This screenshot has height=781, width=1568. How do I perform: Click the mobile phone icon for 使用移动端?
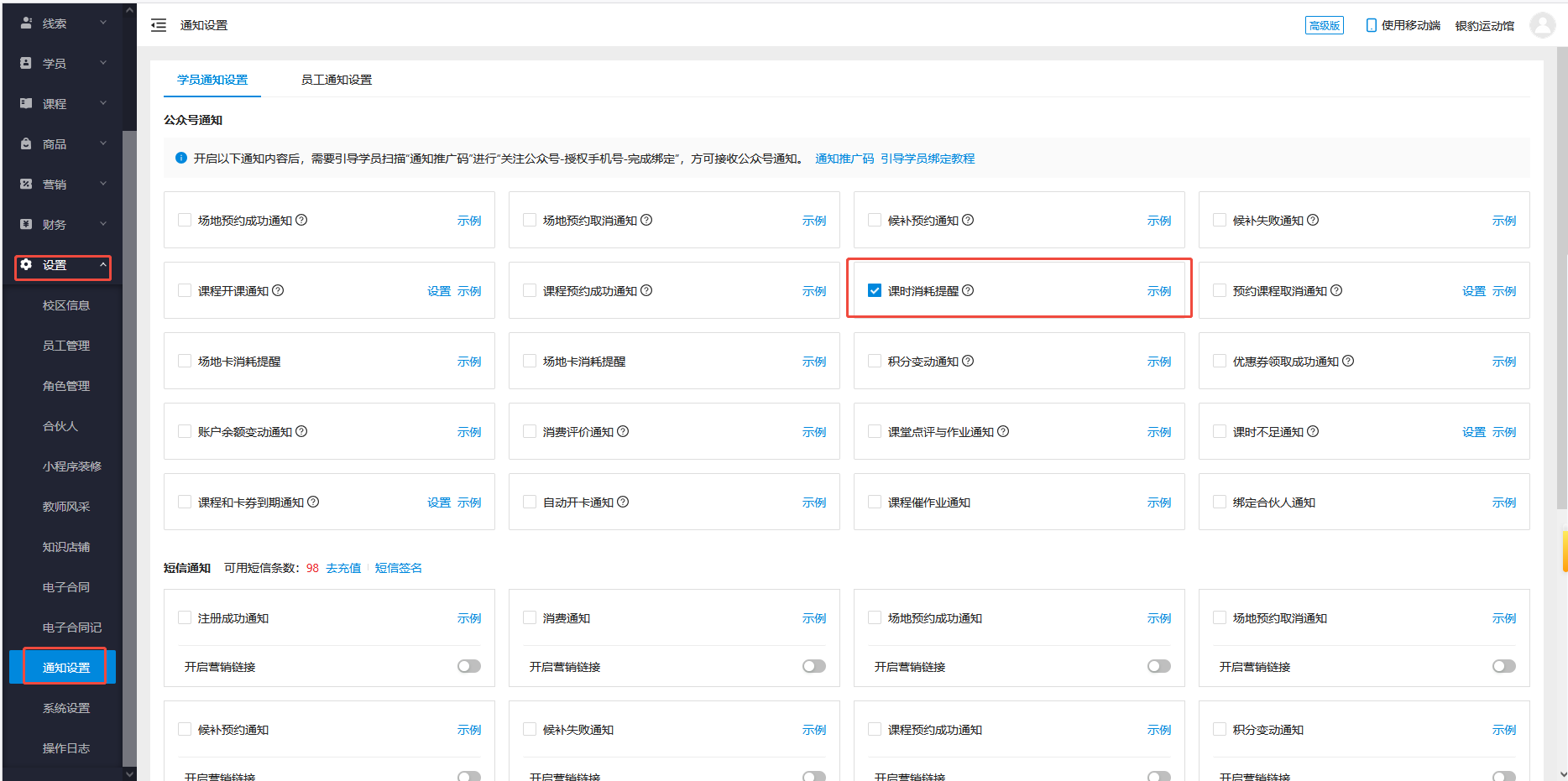click(1371, 25)
